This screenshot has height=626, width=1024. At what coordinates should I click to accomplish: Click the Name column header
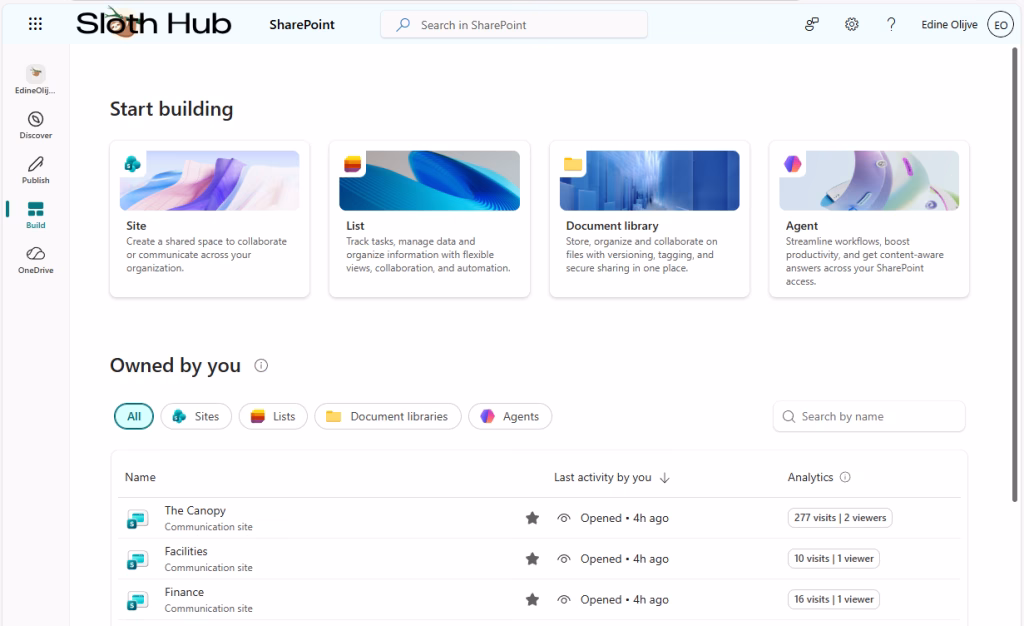tap(140, 478)
